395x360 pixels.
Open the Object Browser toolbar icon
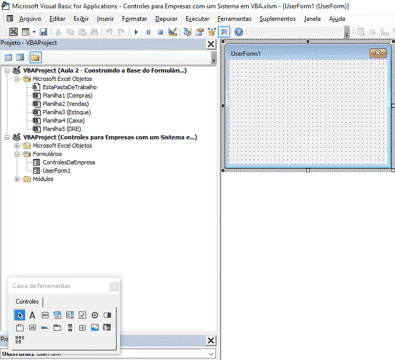pos(212,32)
